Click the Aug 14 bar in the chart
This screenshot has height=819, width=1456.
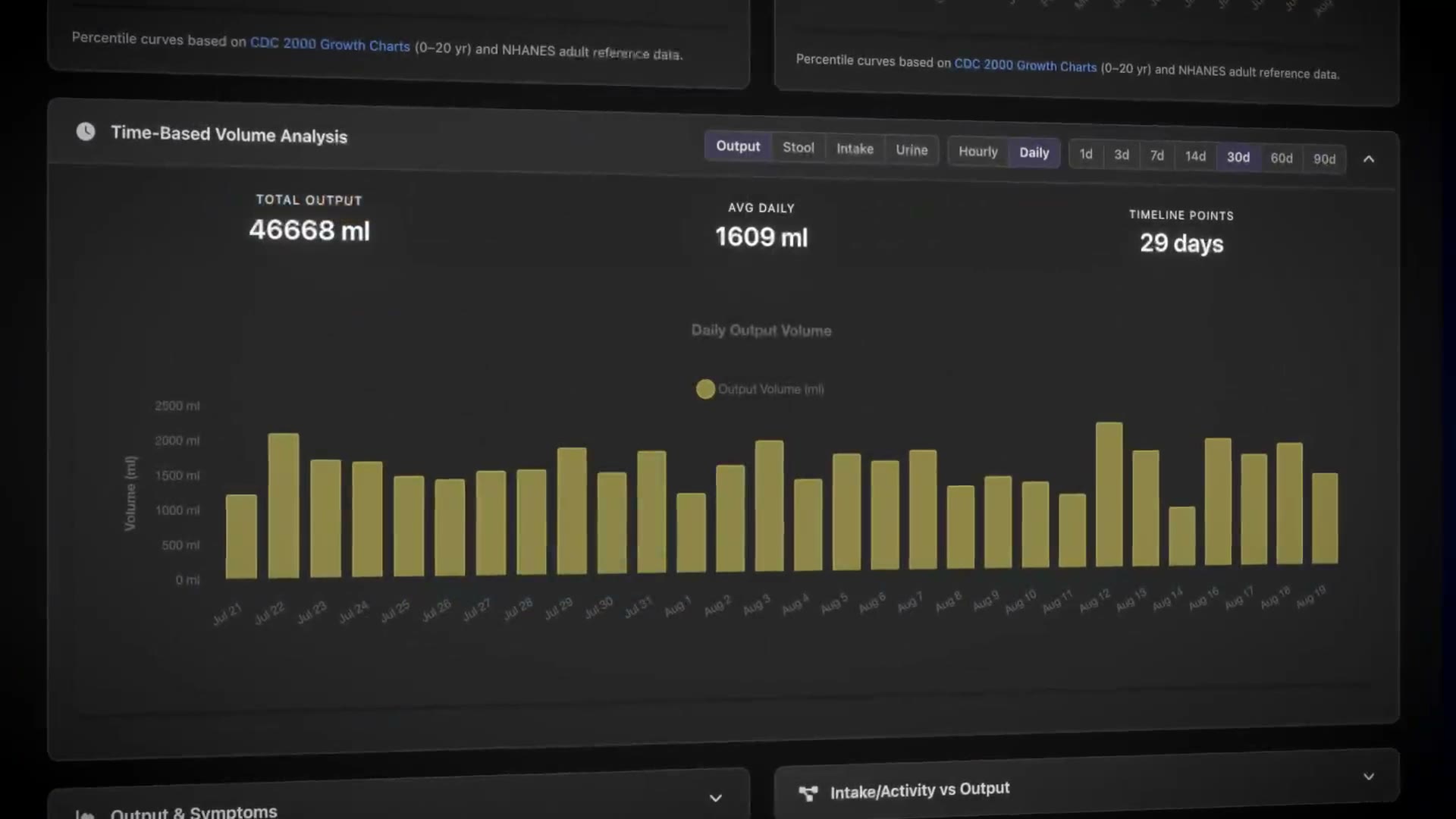[x=1181, y=536]
